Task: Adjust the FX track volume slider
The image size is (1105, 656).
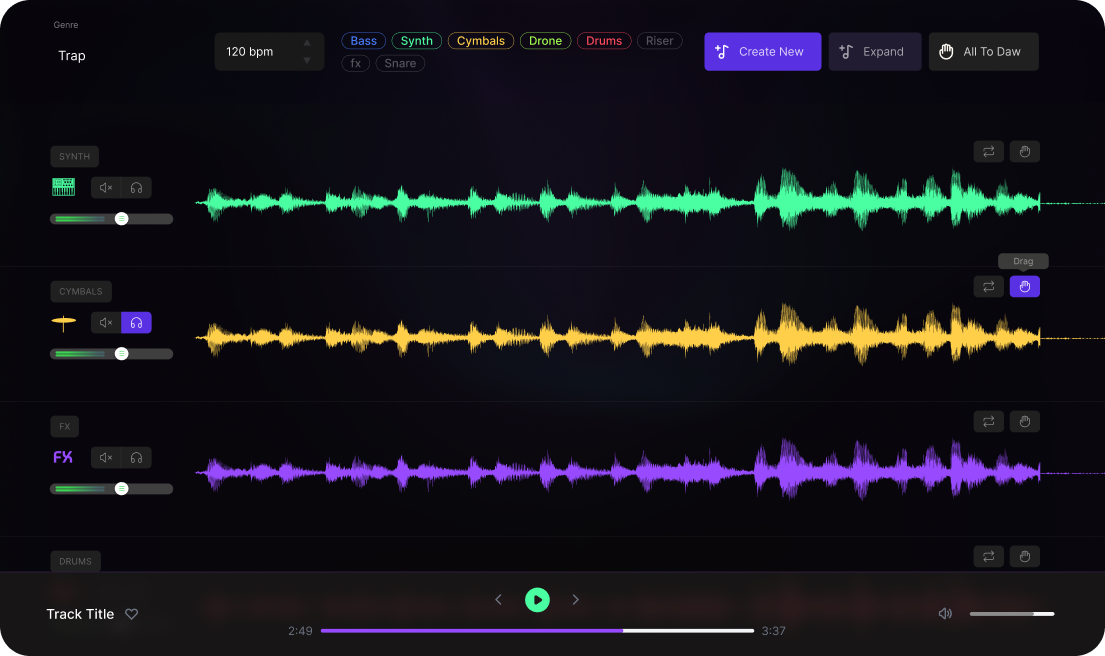Action: (111, 489)
